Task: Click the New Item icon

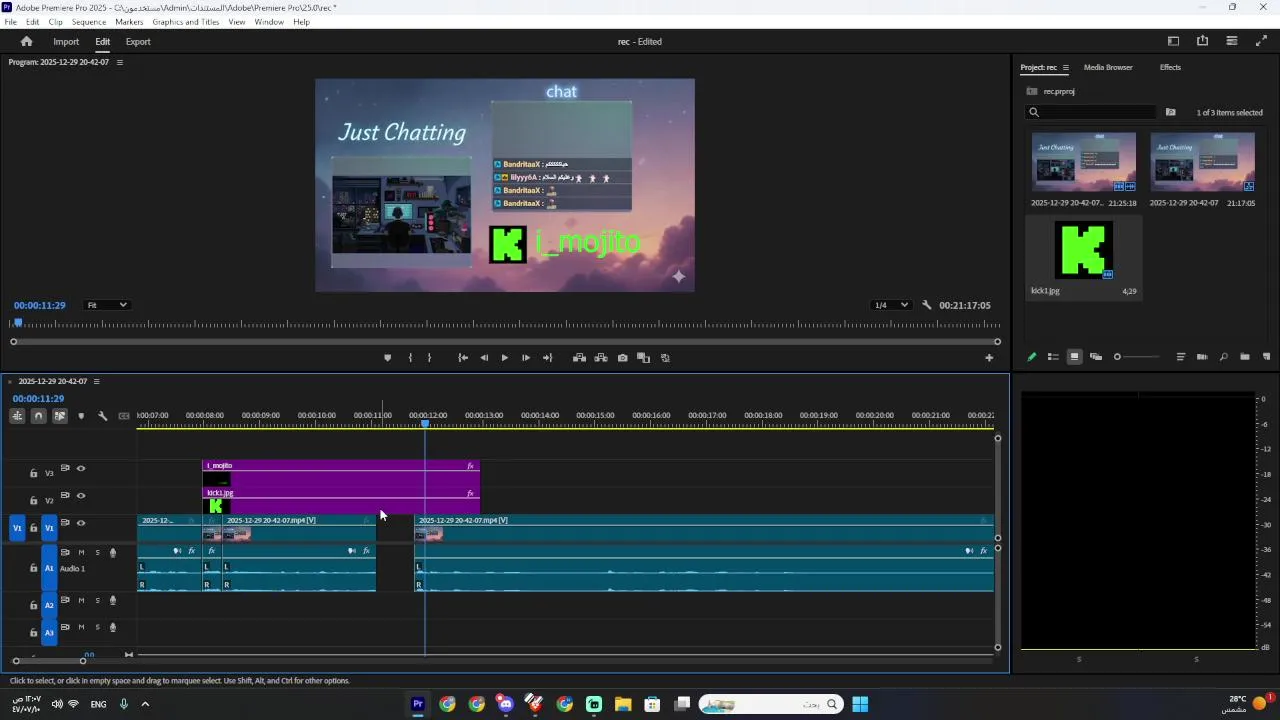Action: pos(1266,357)
